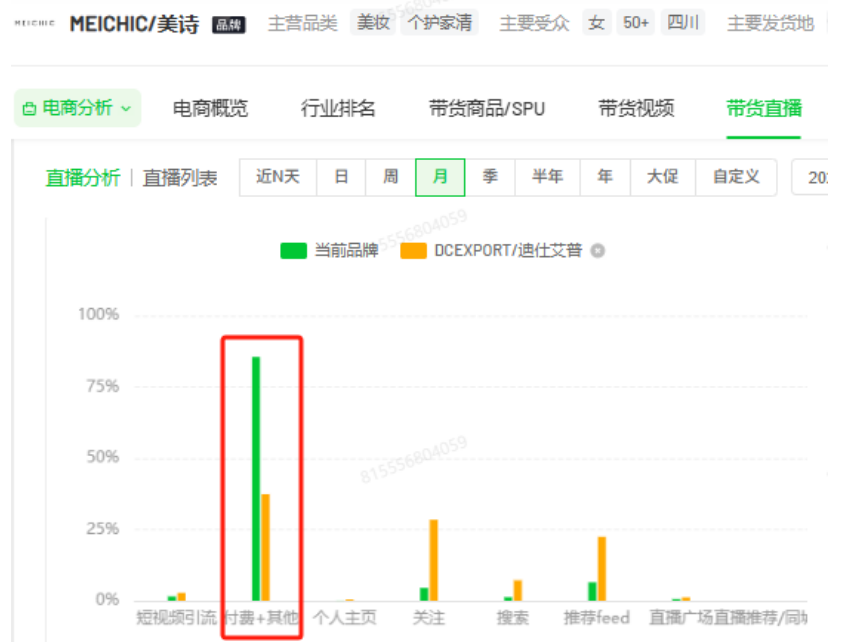851x642 pixels.
Task: Click green 付费+其他 bar in chart
Action: [256, 478]
